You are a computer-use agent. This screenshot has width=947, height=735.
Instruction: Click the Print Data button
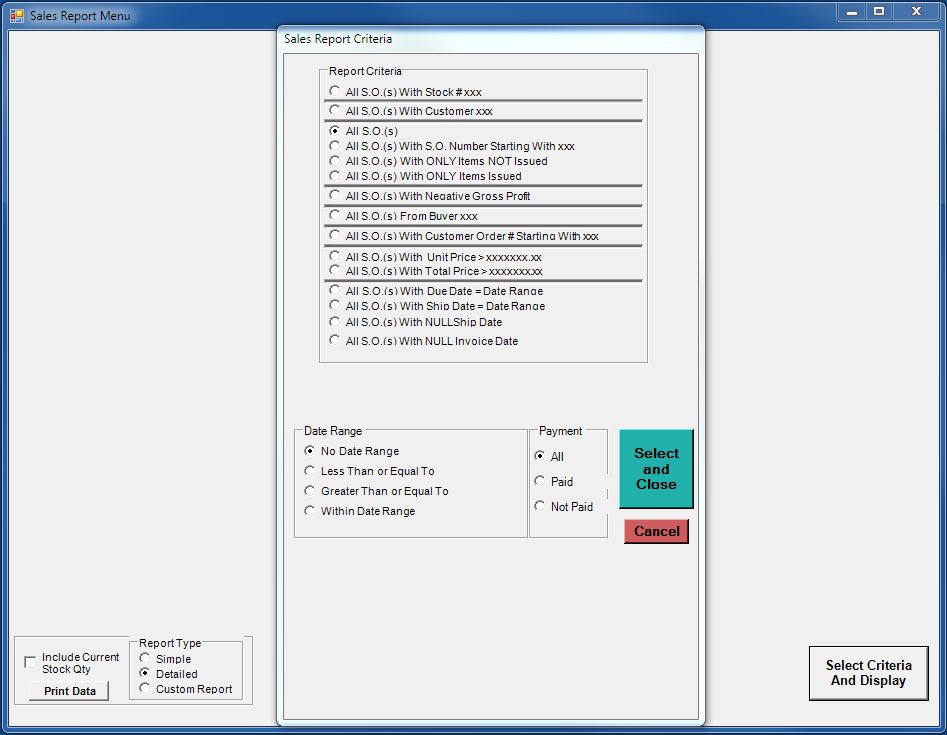(x=69, y=691)
